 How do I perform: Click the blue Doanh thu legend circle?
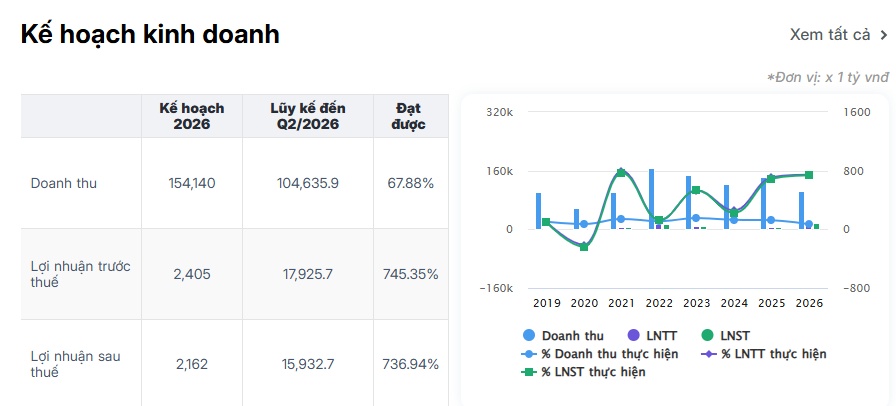pyautogui.click(x=530, y=336)
